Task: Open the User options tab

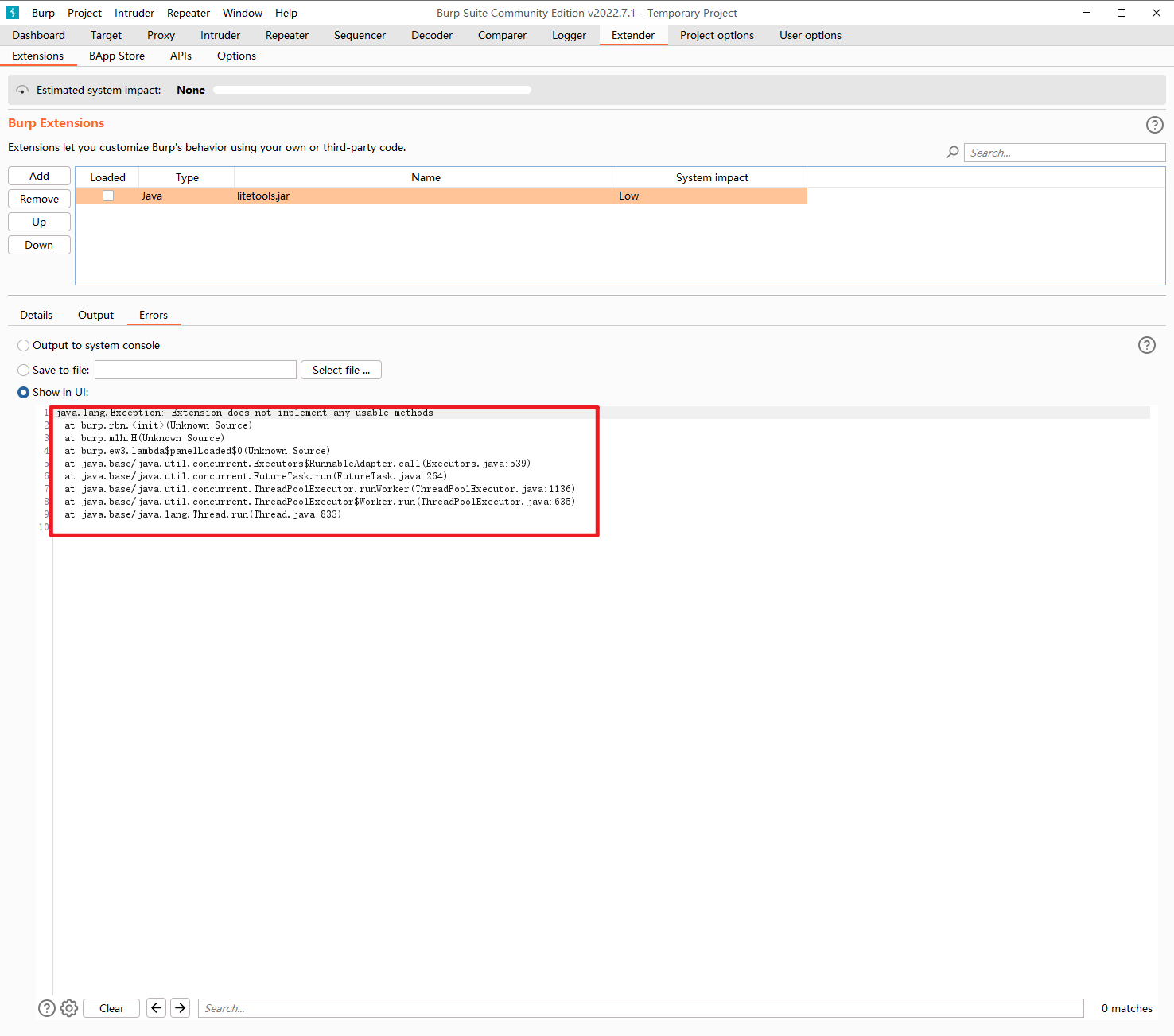Action: [x=811, y=35]
